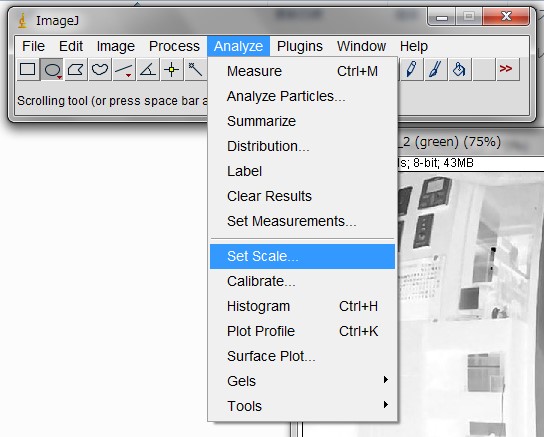The image size is (544, 437).
Task: Select the Angle tool
Action: [148, 69]
